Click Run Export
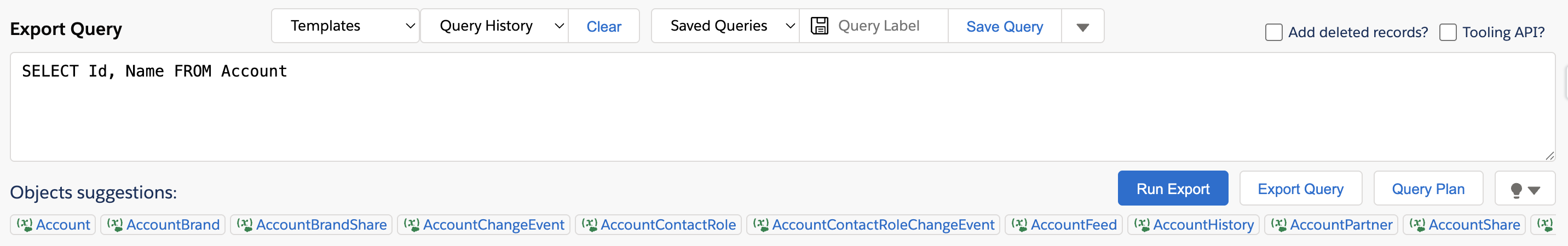Screen dimensions: 1568x246 pyautogui.click(x=1172, y=188)
